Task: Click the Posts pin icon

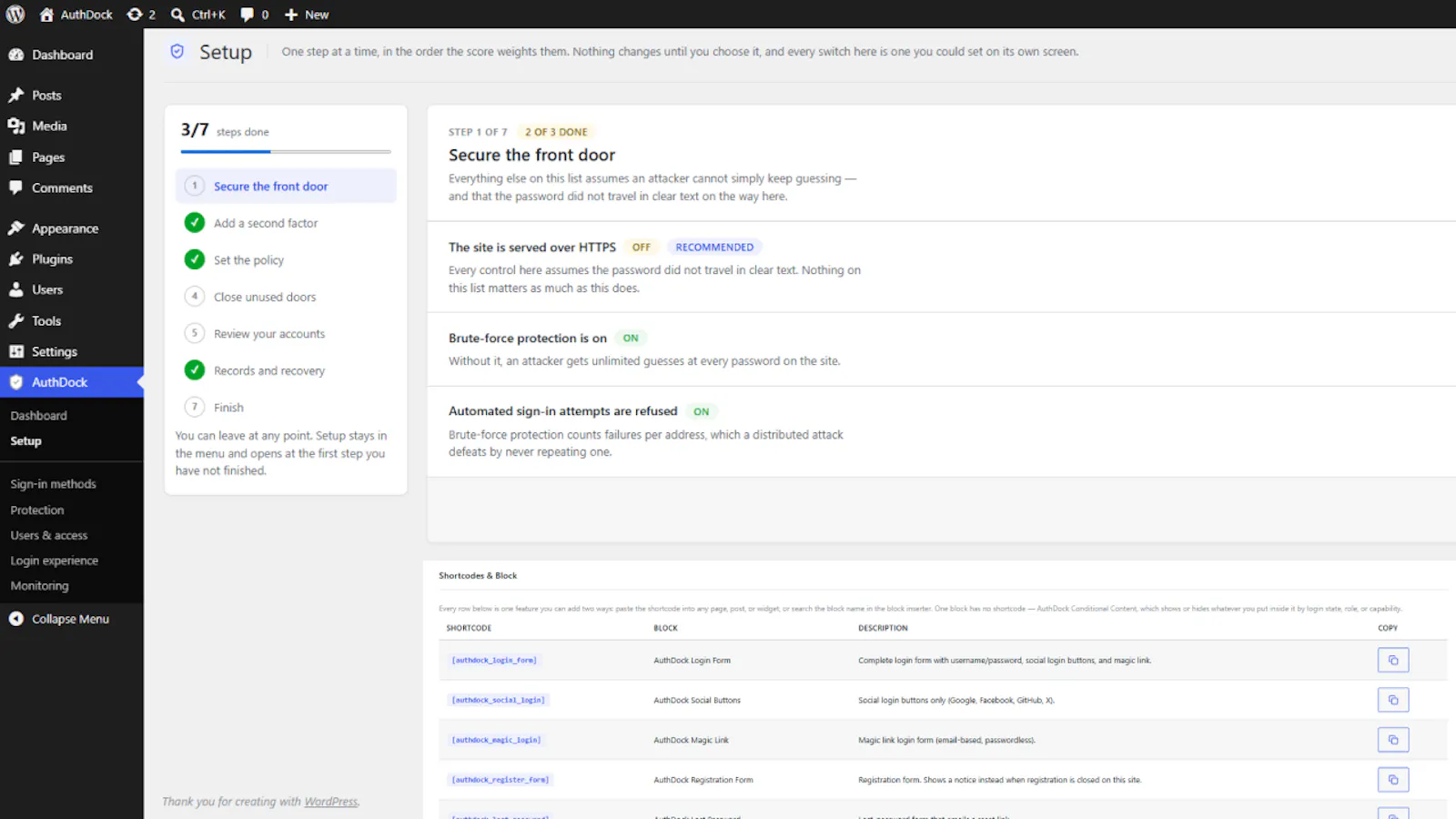Action: tap(16, 95)
